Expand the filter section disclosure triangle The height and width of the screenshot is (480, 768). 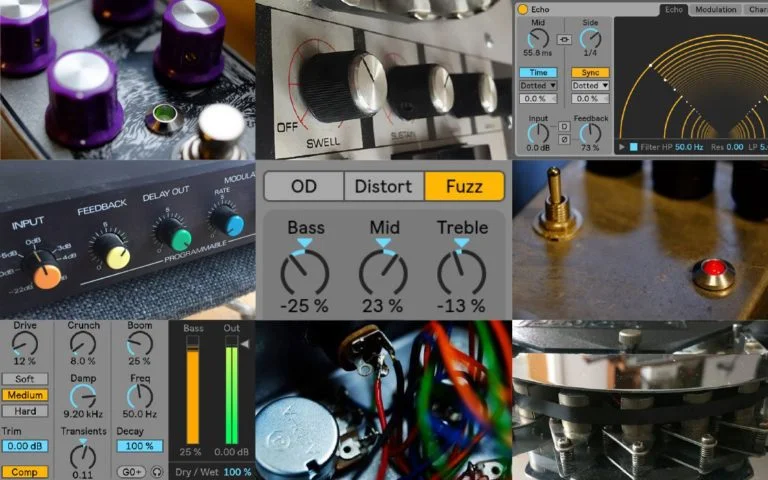[622, 146]
